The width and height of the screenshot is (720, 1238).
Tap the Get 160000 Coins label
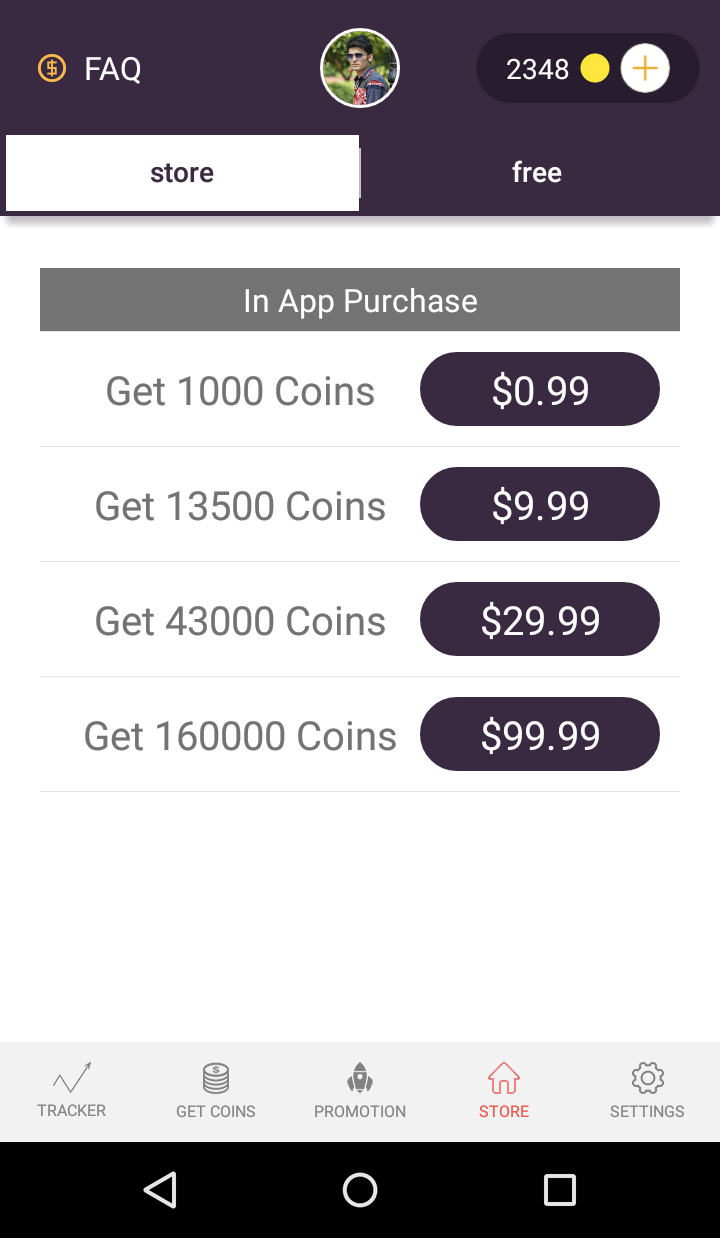(240, 736)
